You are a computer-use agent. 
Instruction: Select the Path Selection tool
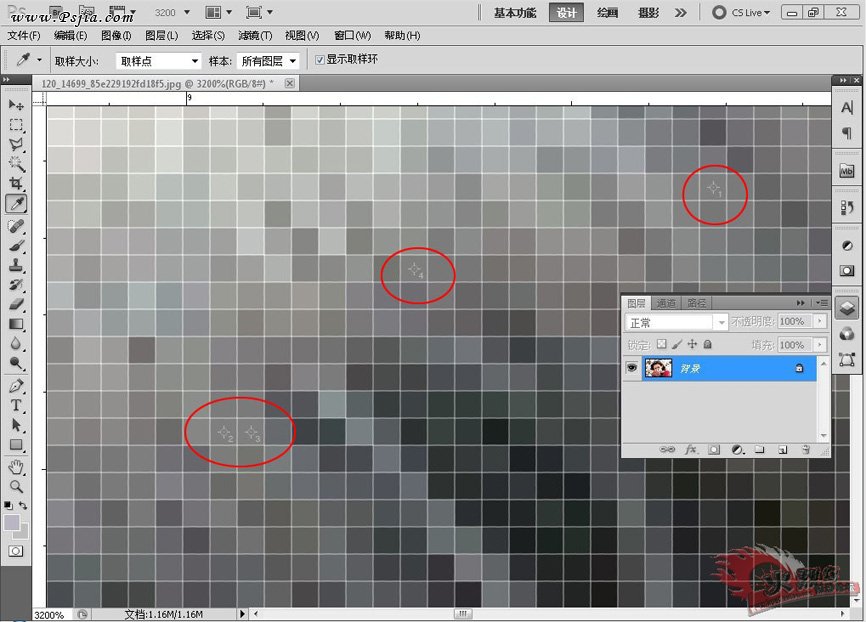(x=16, y=425)
